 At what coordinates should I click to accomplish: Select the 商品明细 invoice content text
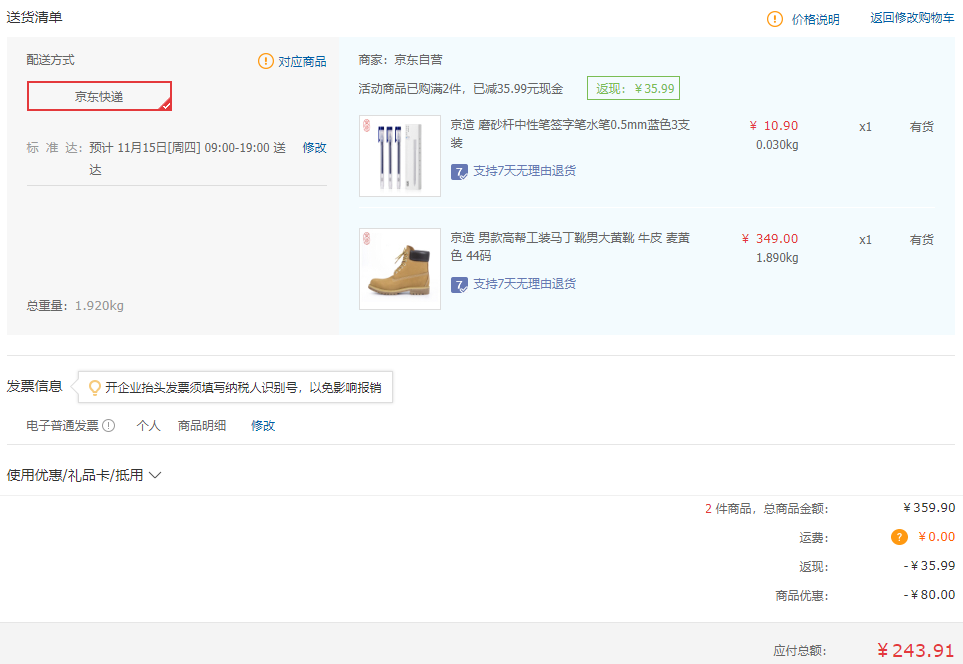(x=202, y=426)
